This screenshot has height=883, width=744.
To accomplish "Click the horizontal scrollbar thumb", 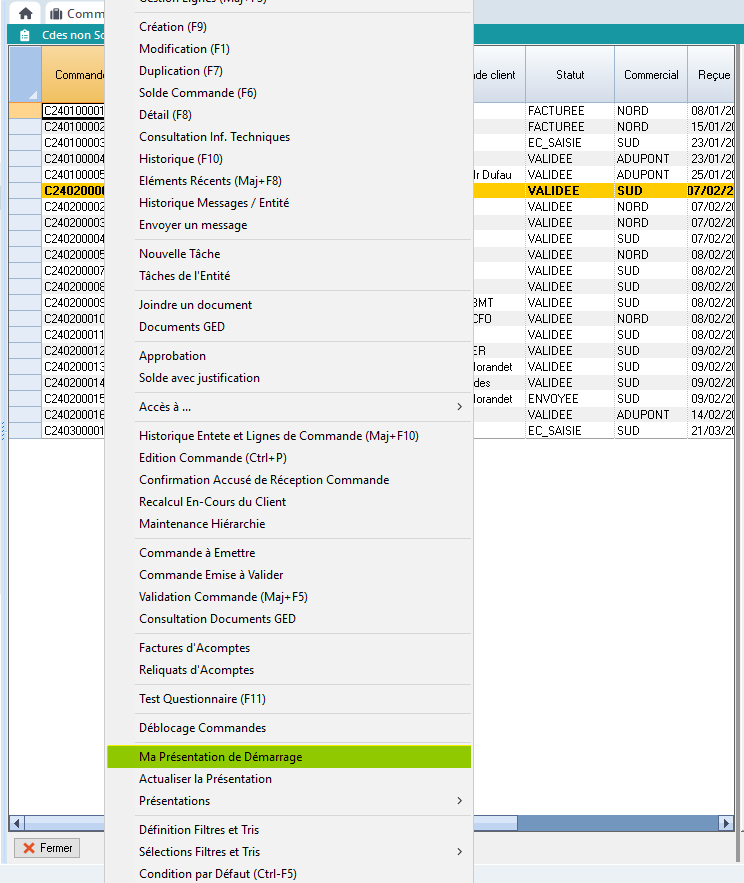I will (x=600, y=823).
